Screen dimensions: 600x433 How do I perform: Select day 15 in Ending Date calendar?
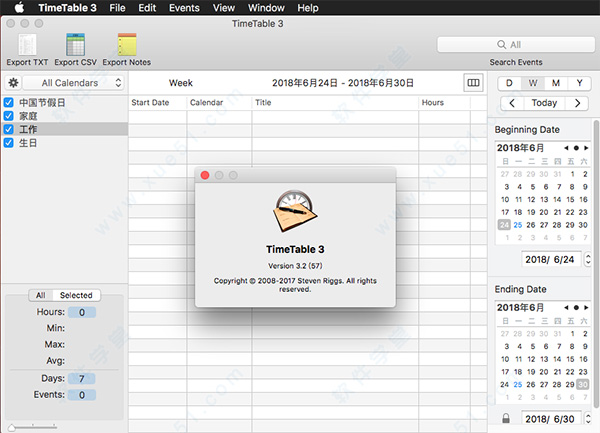570,359
